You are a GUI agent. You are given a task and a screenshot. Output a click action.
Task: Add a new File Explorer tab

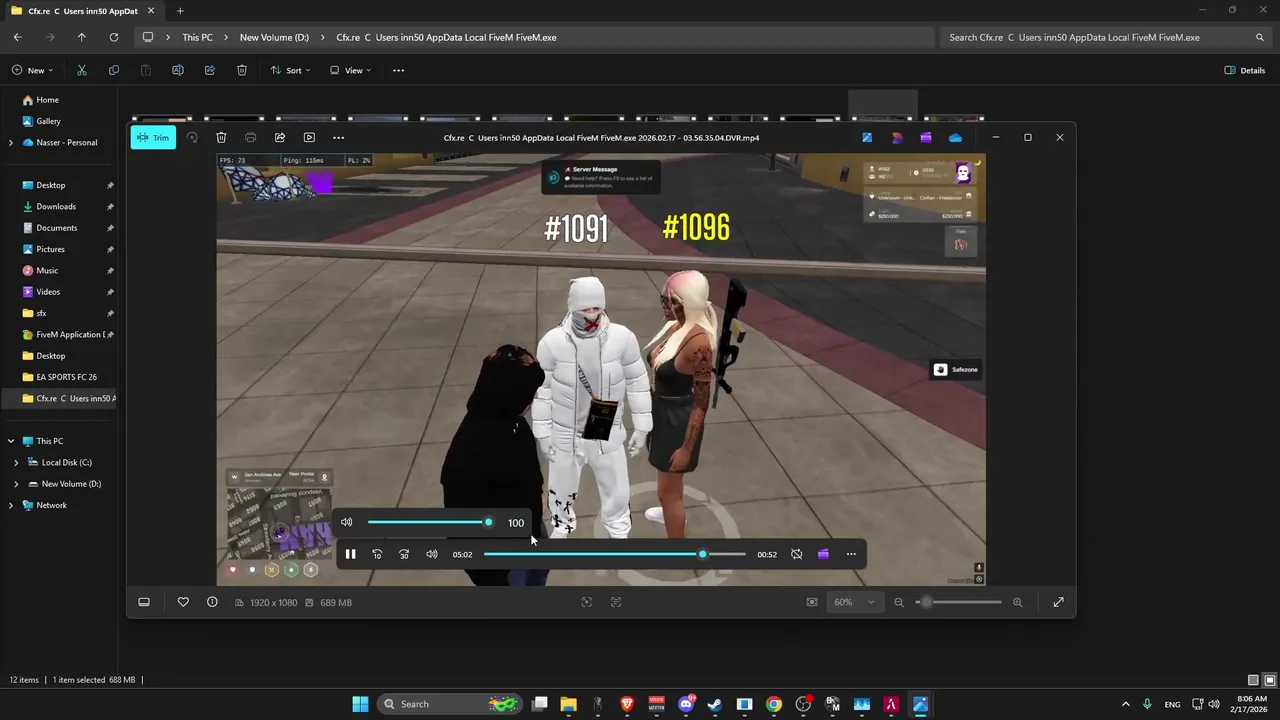click(x=180, y=11)
